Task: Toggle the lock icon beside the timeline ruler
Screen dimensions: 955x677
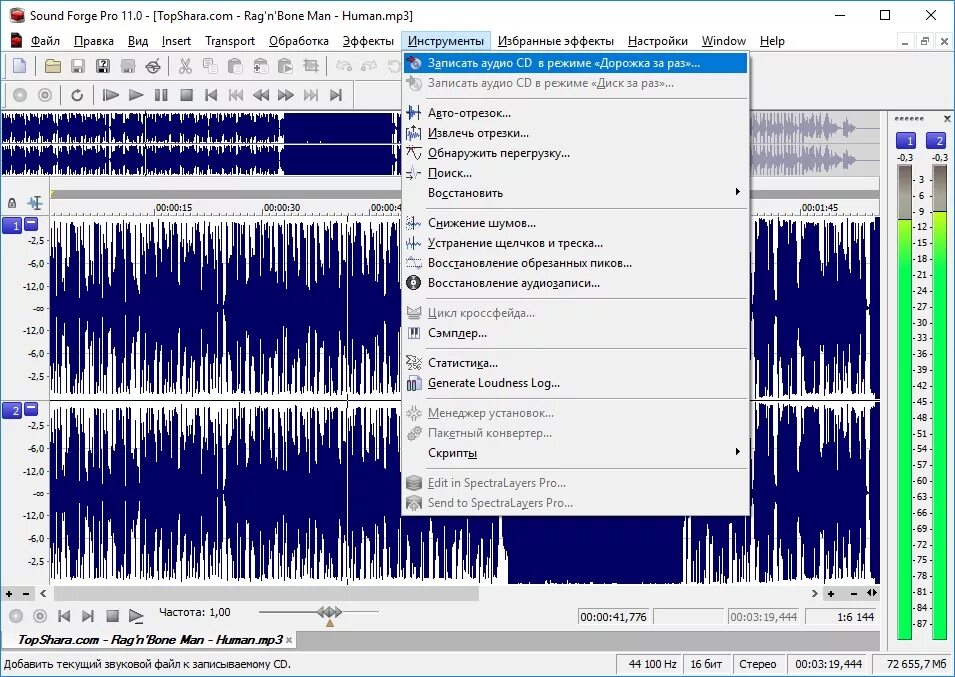Action: [x=12, y=202]
